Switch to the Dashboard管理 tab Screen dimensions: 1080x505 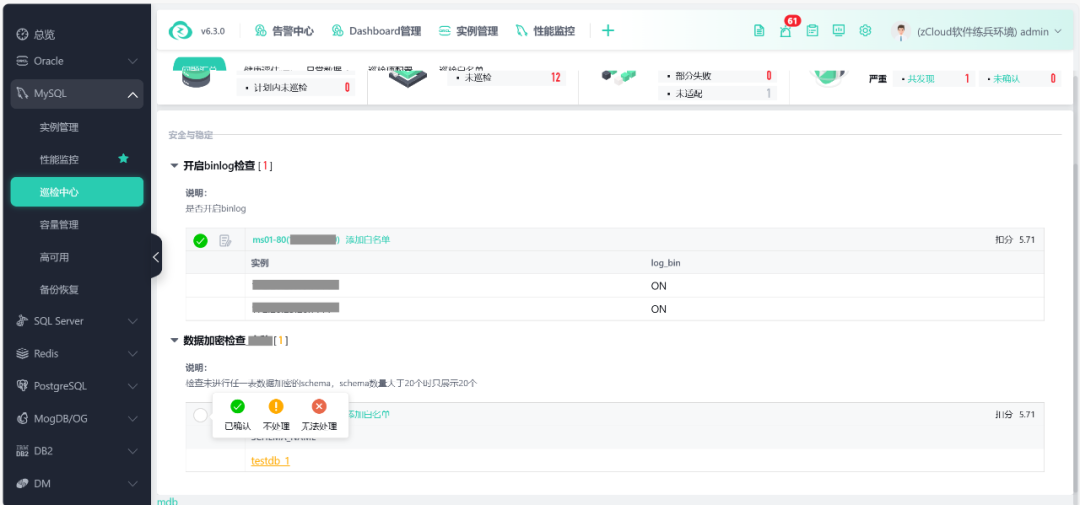pos(376,30)
